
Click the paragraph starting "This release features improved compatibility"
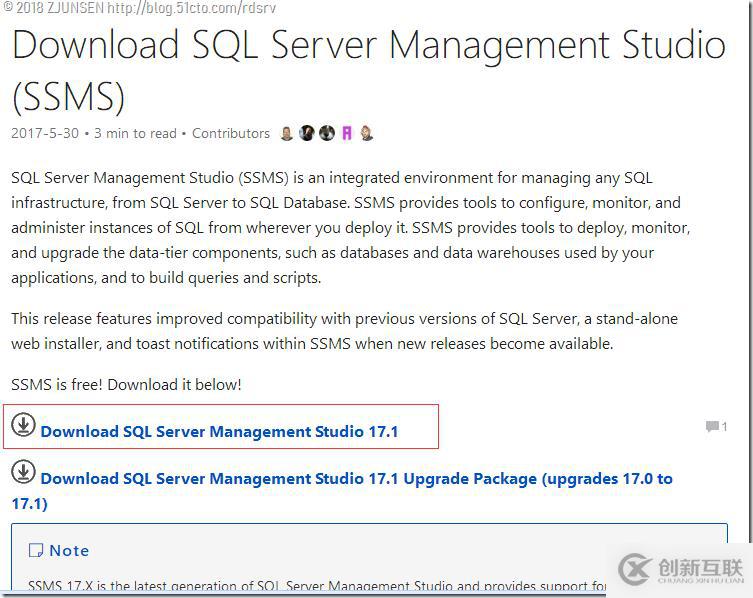coord(344,331)
